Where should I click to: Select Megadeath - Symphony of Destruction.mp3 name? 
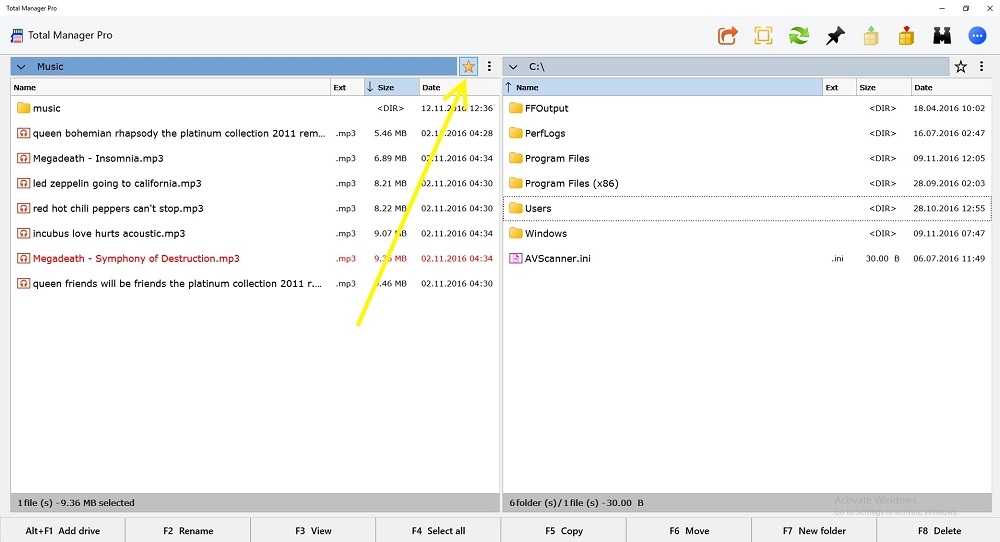click(136, 258)
